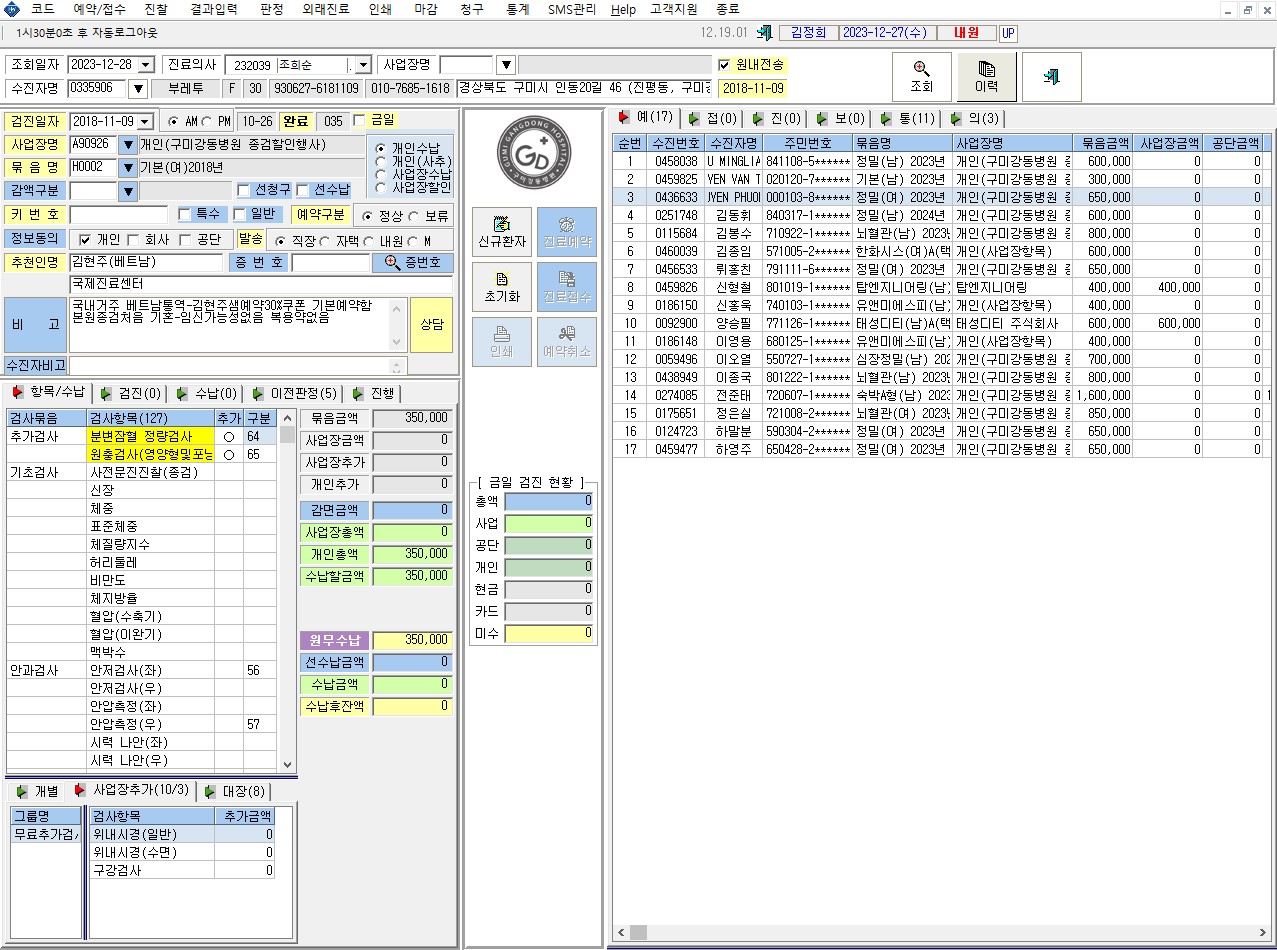Image resolution: width=1277 pixels, height=950 pixels.
Task: Click the exit door icon beside 이력
Action: click(1051, 77)
